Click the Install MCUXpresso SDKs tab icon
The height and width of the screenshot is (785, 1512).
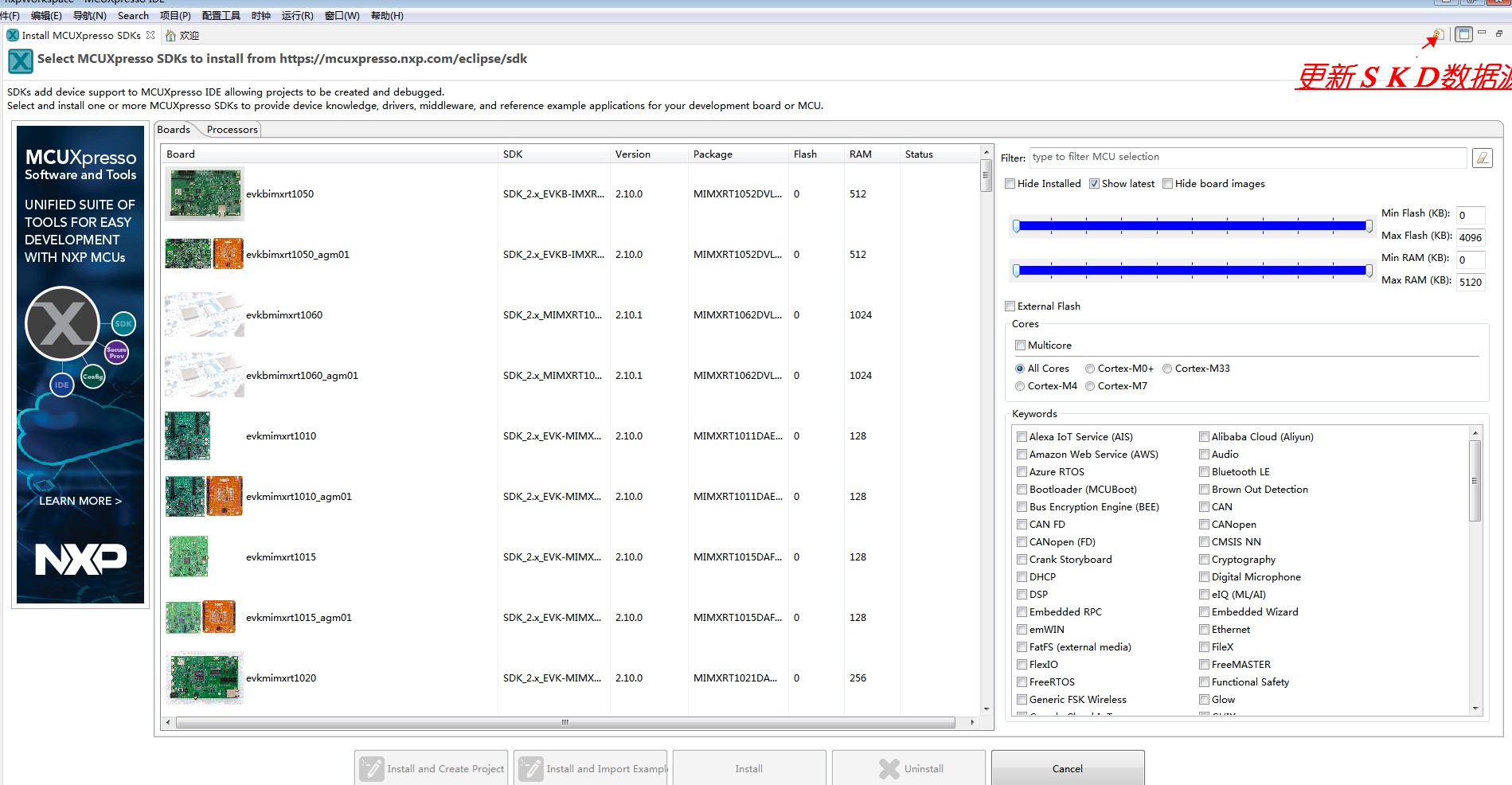(13, 35)
